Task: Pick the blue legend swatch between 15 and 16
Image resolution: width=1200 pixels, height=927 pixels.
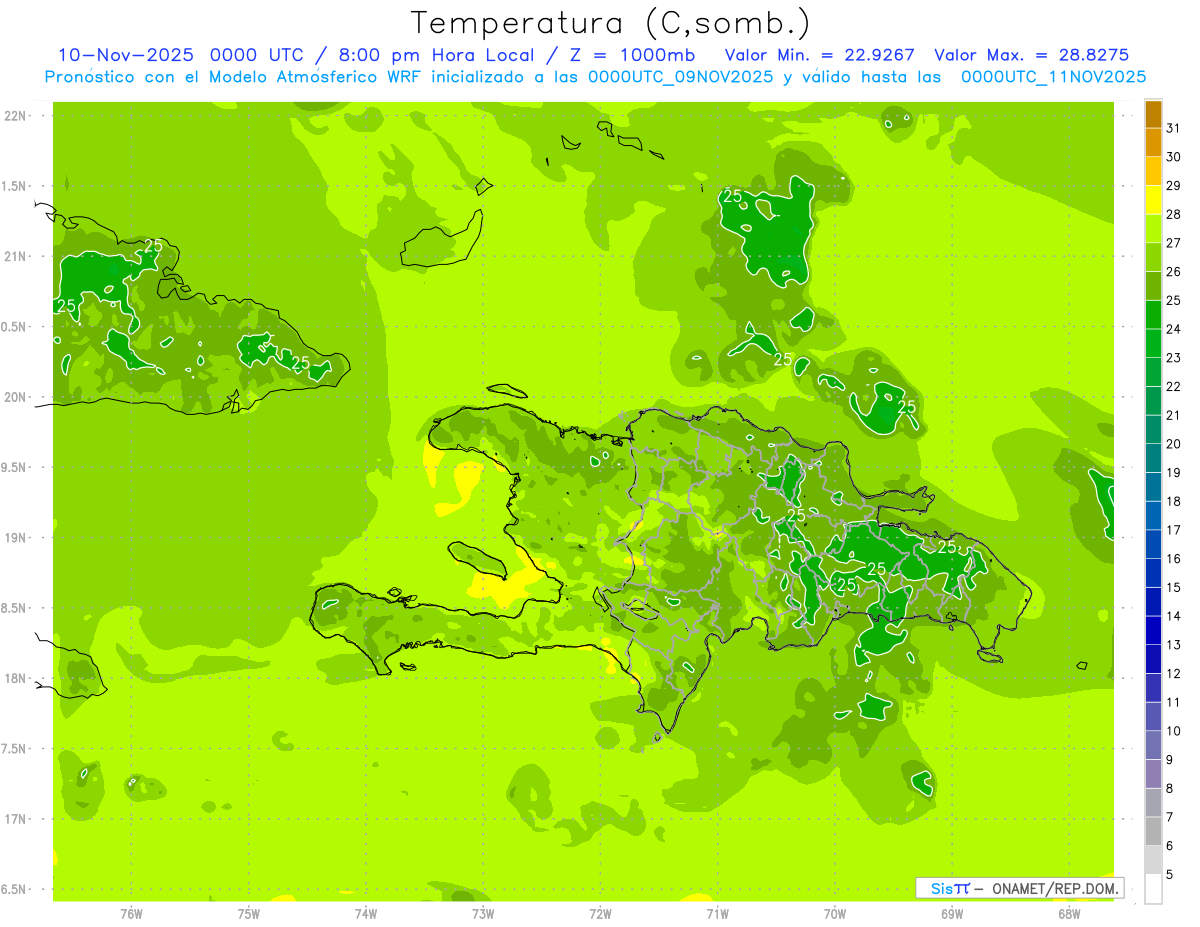Action: coord(1153,573)
